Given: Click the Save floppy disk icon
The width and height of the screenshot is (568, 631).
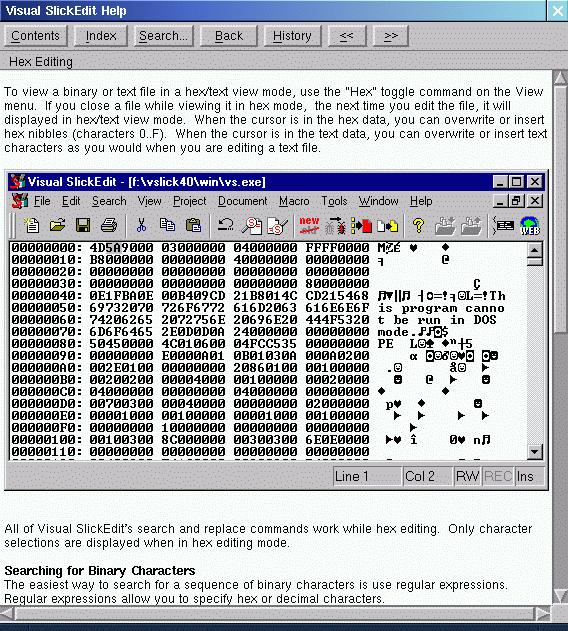Looking at the screenshot, I should click(83, 225).
